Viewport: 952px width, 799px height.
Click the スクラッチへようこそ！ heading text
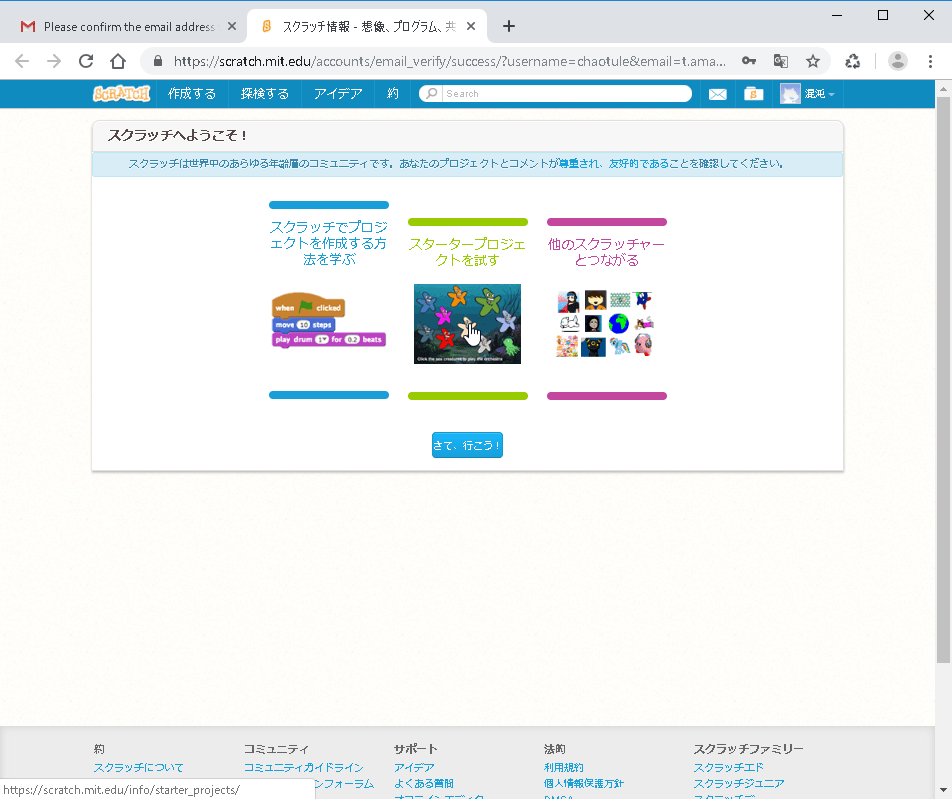click(177, 135)
